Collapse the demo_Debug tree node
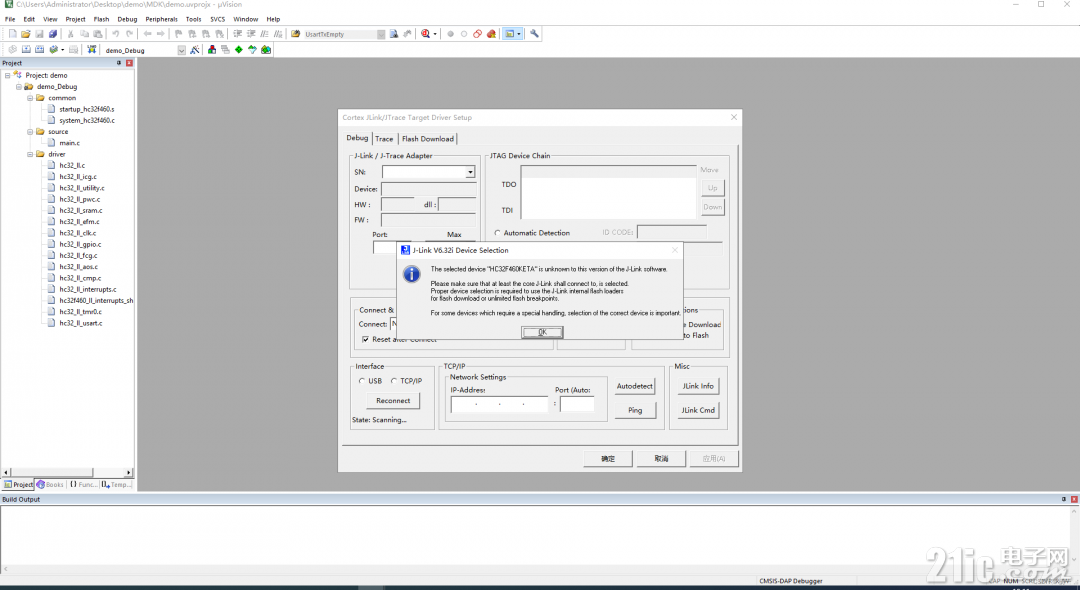1080x590 pixels. tap(19, 87)
